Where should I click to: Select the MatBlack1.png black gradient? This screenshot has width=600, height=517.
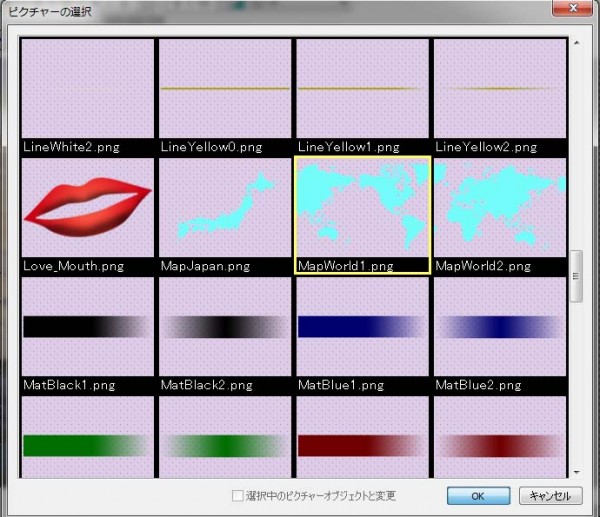coord(88,326)
